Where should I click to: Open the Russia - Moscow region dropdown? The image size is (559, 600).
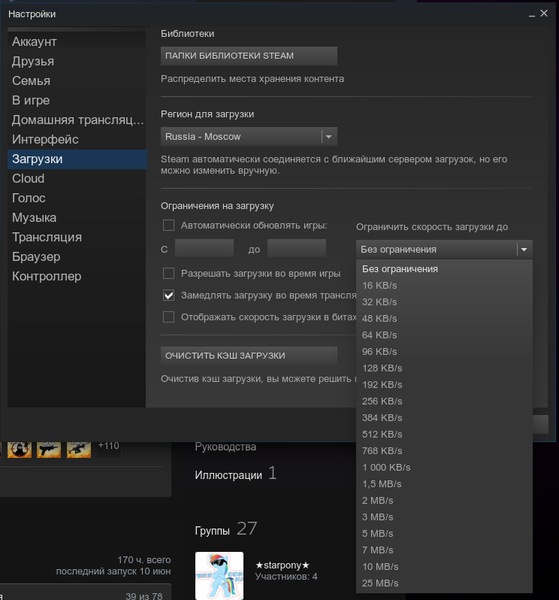[x=249, y=137]
